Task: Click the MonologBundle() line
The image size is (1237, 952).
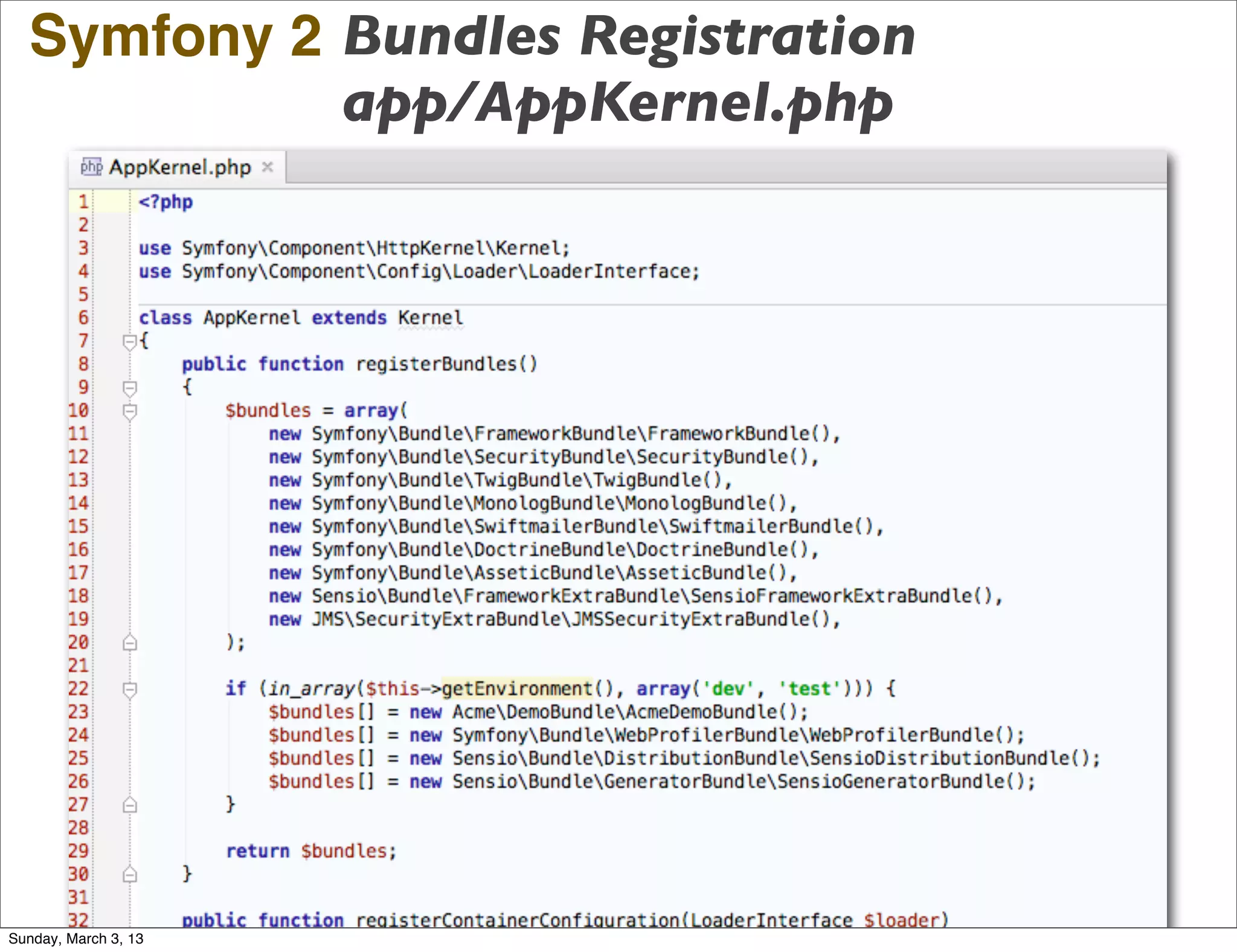Action: (533, 503)
